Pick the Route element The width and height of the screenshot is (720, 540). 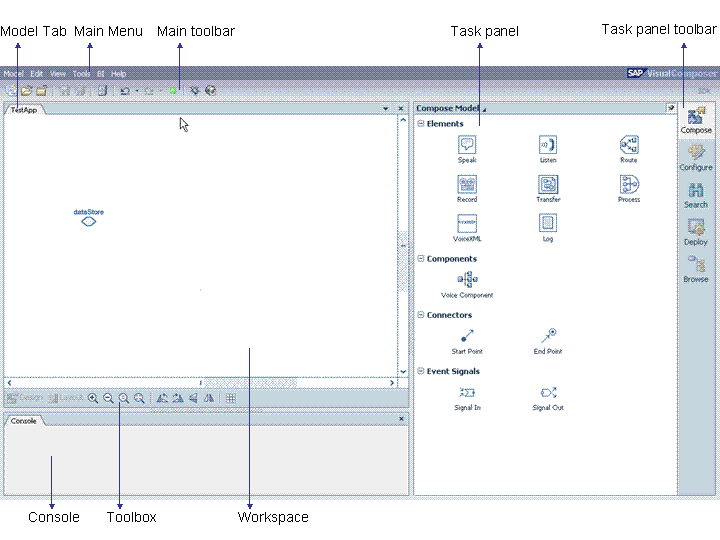628,145
